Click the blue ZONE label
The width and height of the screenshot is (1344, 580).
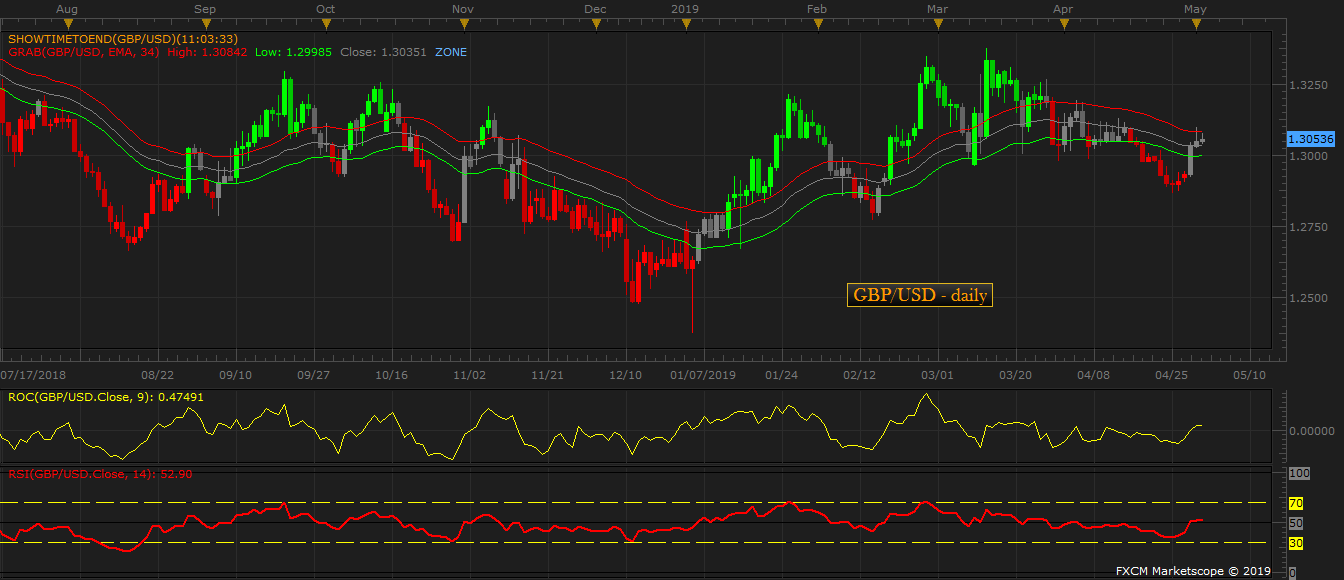tap(450, 52)
